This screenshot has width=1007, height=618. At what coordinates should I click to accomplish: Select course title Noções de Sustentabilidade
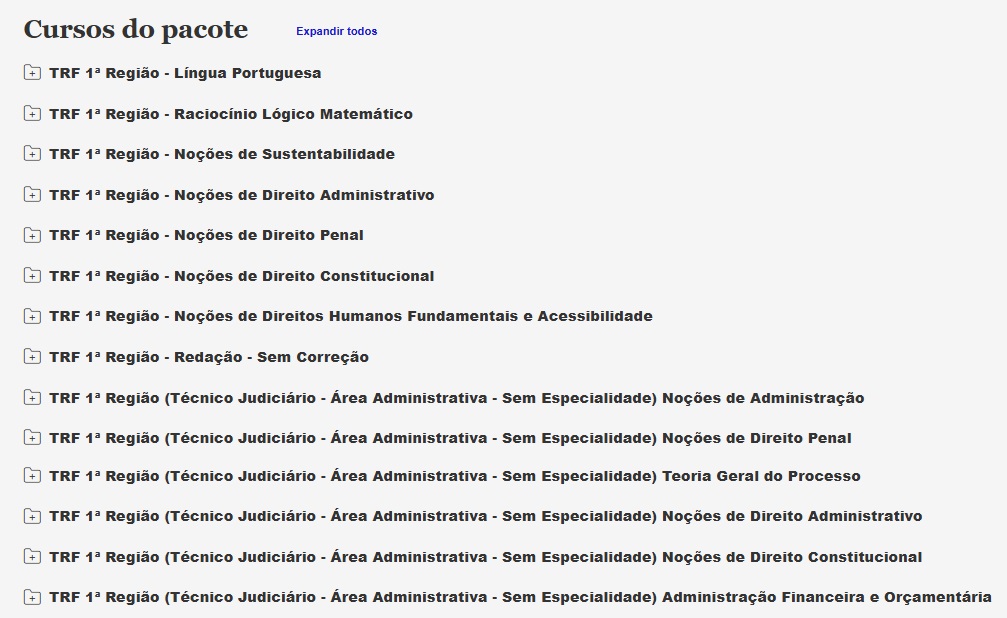[x=222, y=154]
